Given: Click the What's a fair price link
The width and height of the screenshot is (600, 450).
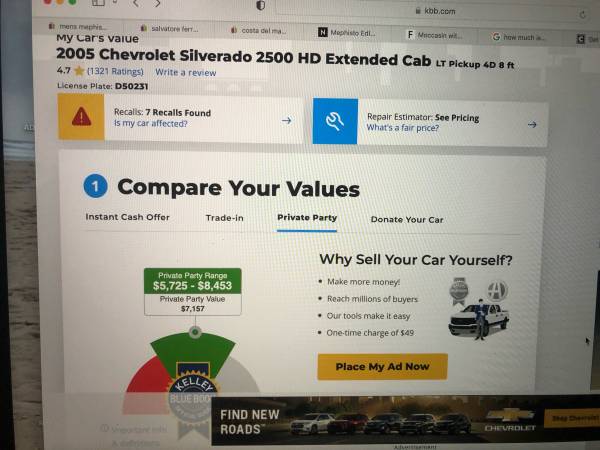Looking at the screenshot, I should (x=403, y=128).
